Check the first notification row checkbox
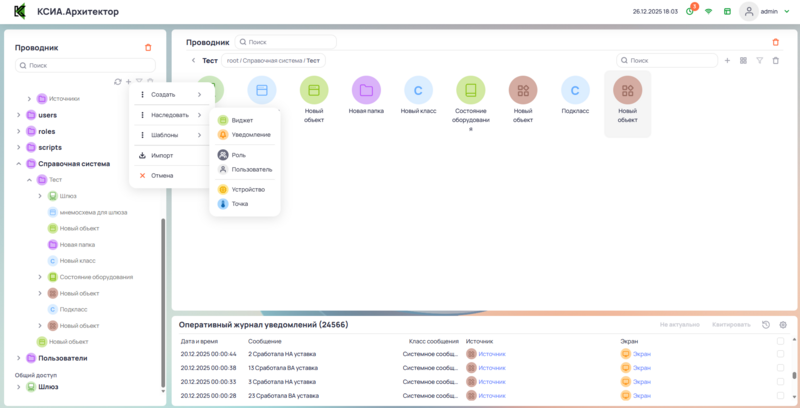This screenshot has height=408, width=800. click(x=780, y=354)
